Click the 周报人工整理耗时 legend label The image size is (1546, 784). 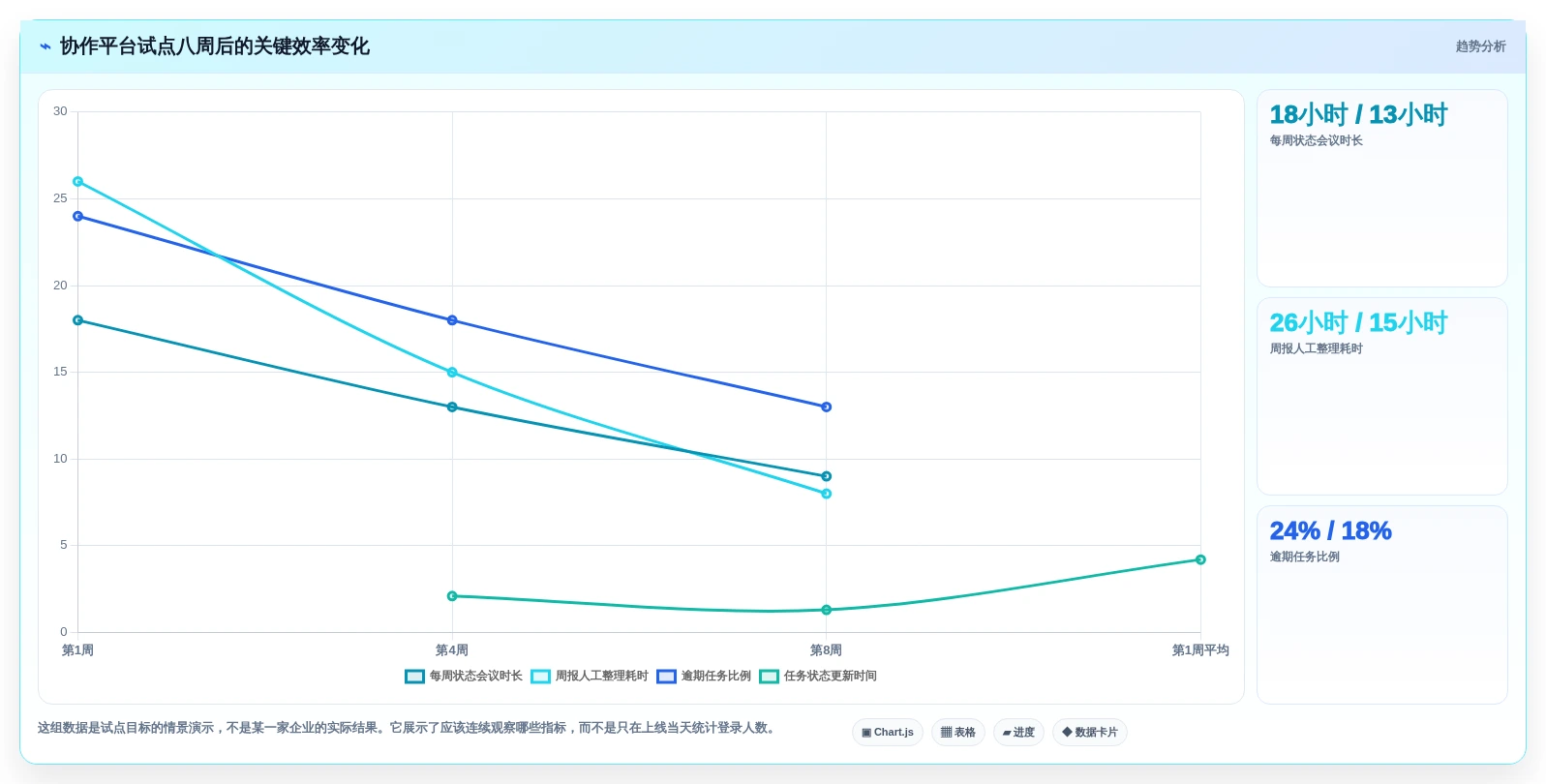[601, 677]
